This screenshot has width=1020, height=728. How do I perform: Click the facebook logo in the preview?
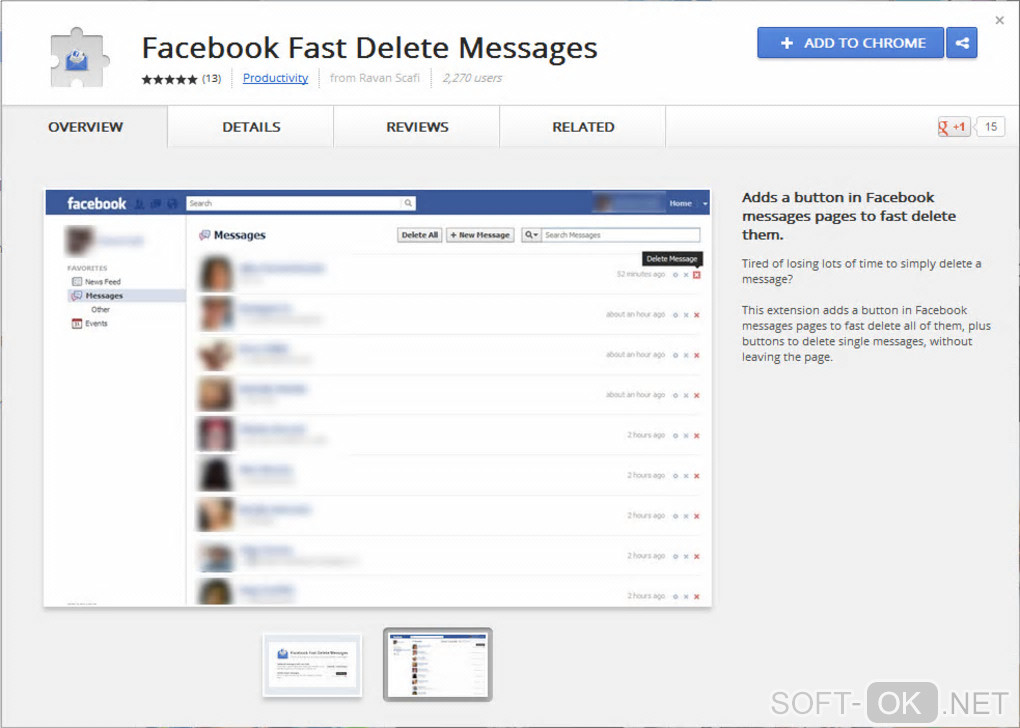97,204
